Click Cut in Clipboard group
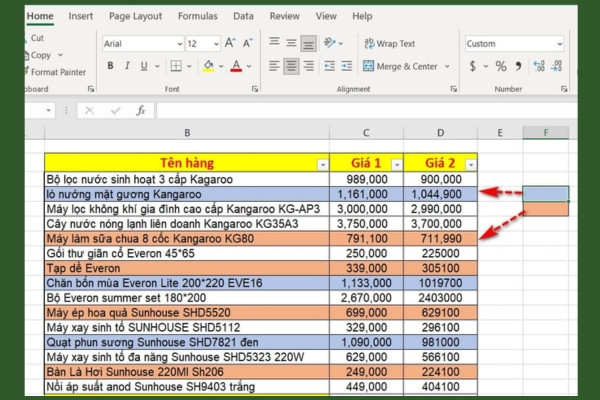The height and width of the screenshot is (400, 600). coord(35,38)
